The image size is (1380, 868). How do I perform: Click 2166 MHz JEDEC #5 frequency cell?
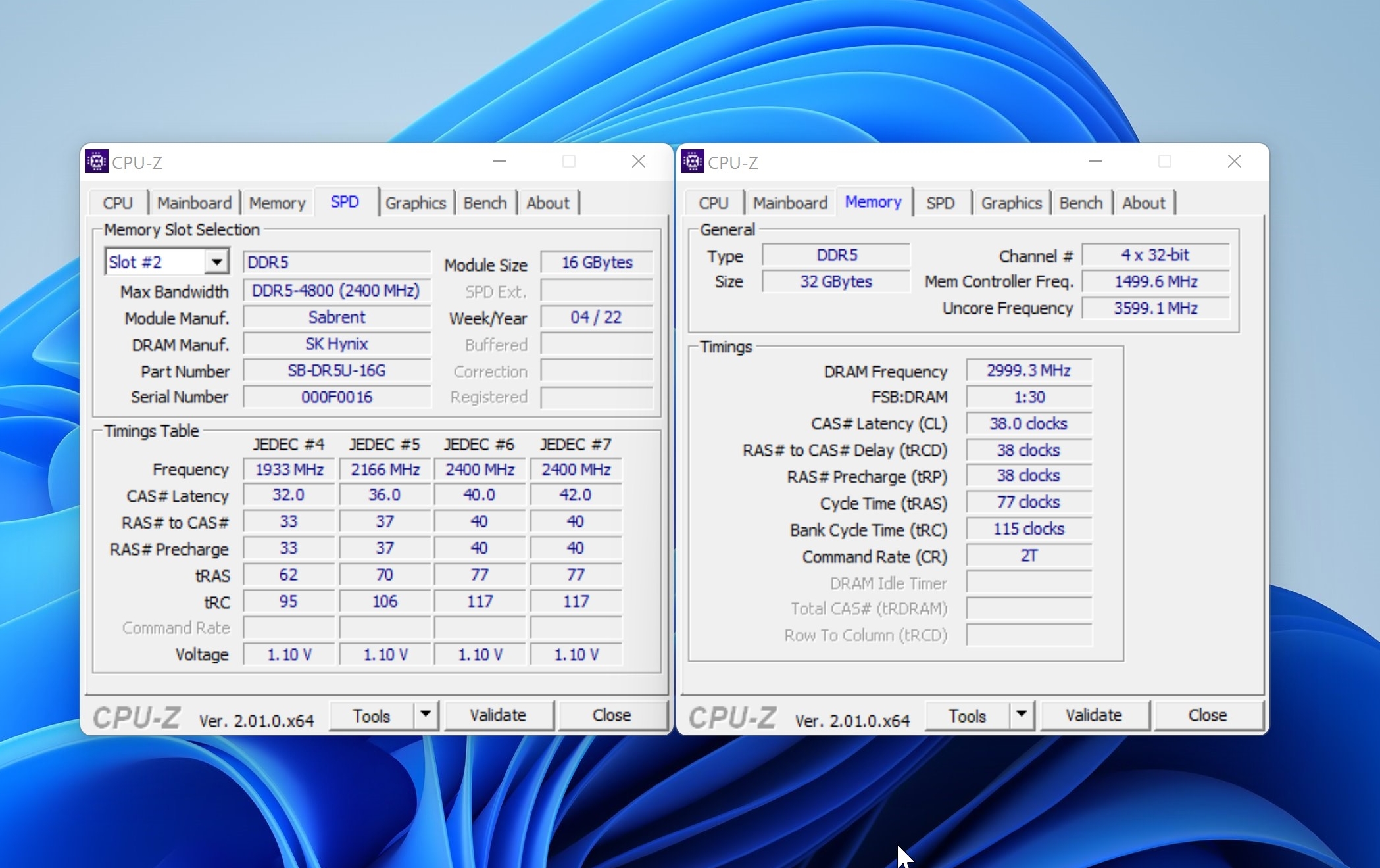(x=385, y=470)
